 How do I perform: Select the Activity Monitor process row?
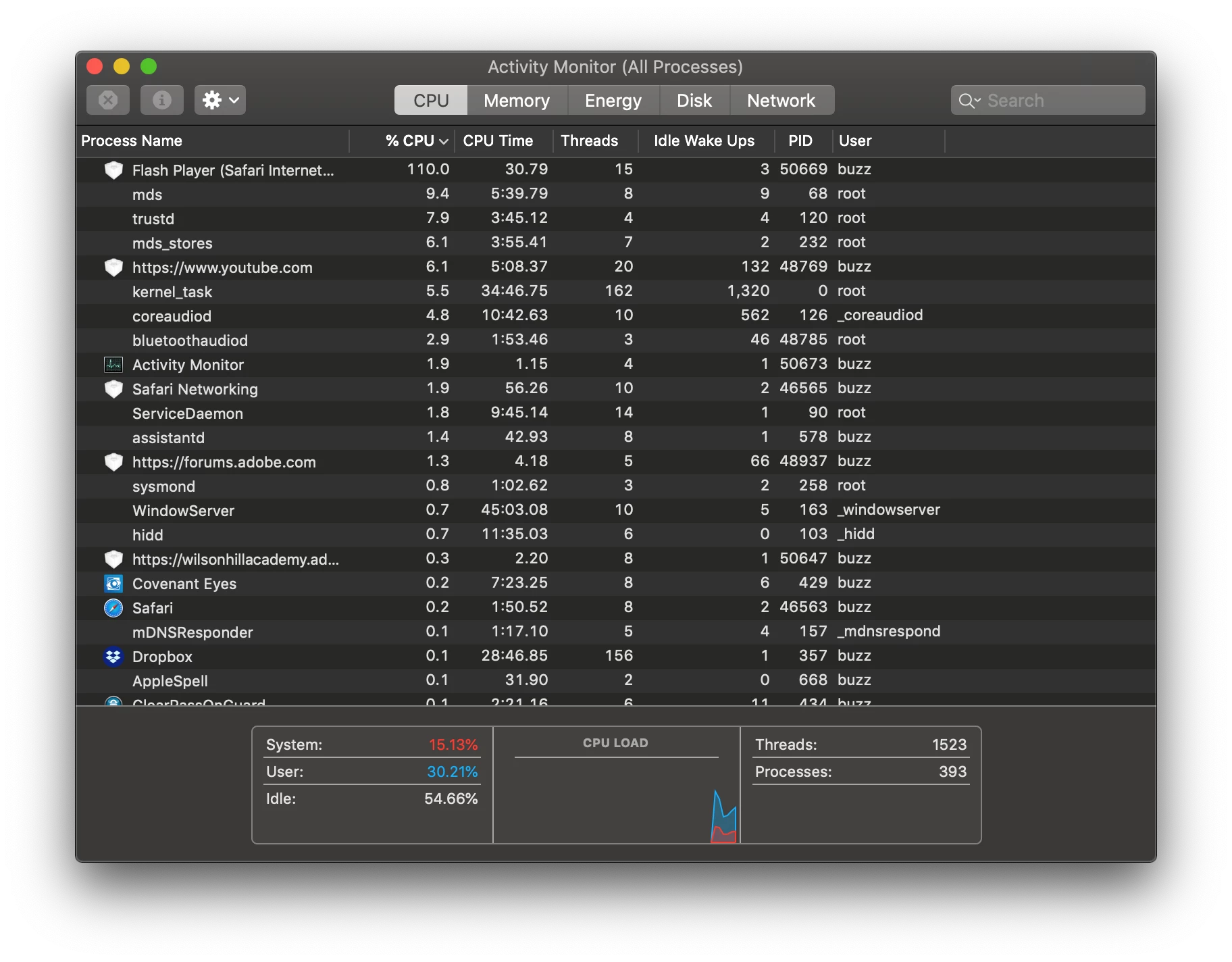point(616,365)
